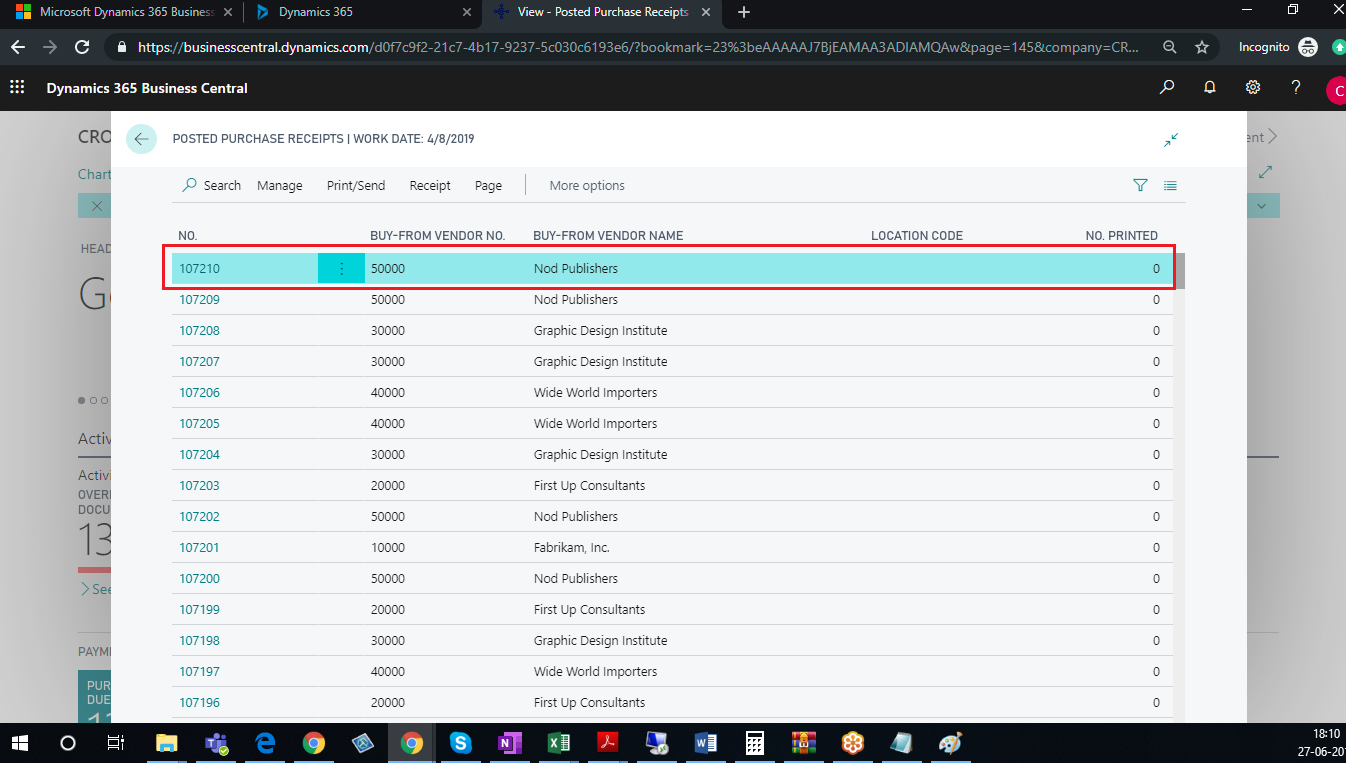Reload the page in the browser
This screenshot has width=1346, height=763.
click(83, 47)
